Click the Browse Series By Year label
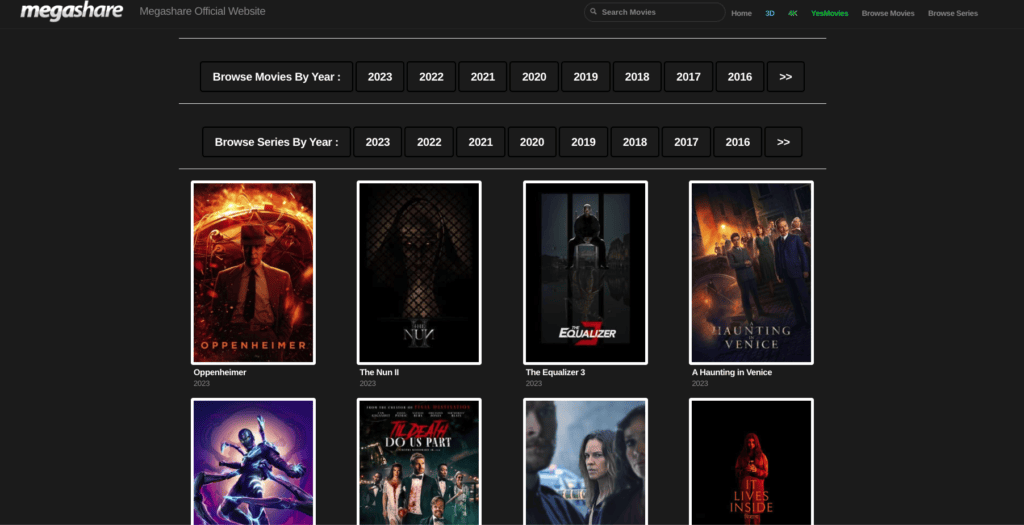Screen dimensions: 1024x525 coord(277,142)
